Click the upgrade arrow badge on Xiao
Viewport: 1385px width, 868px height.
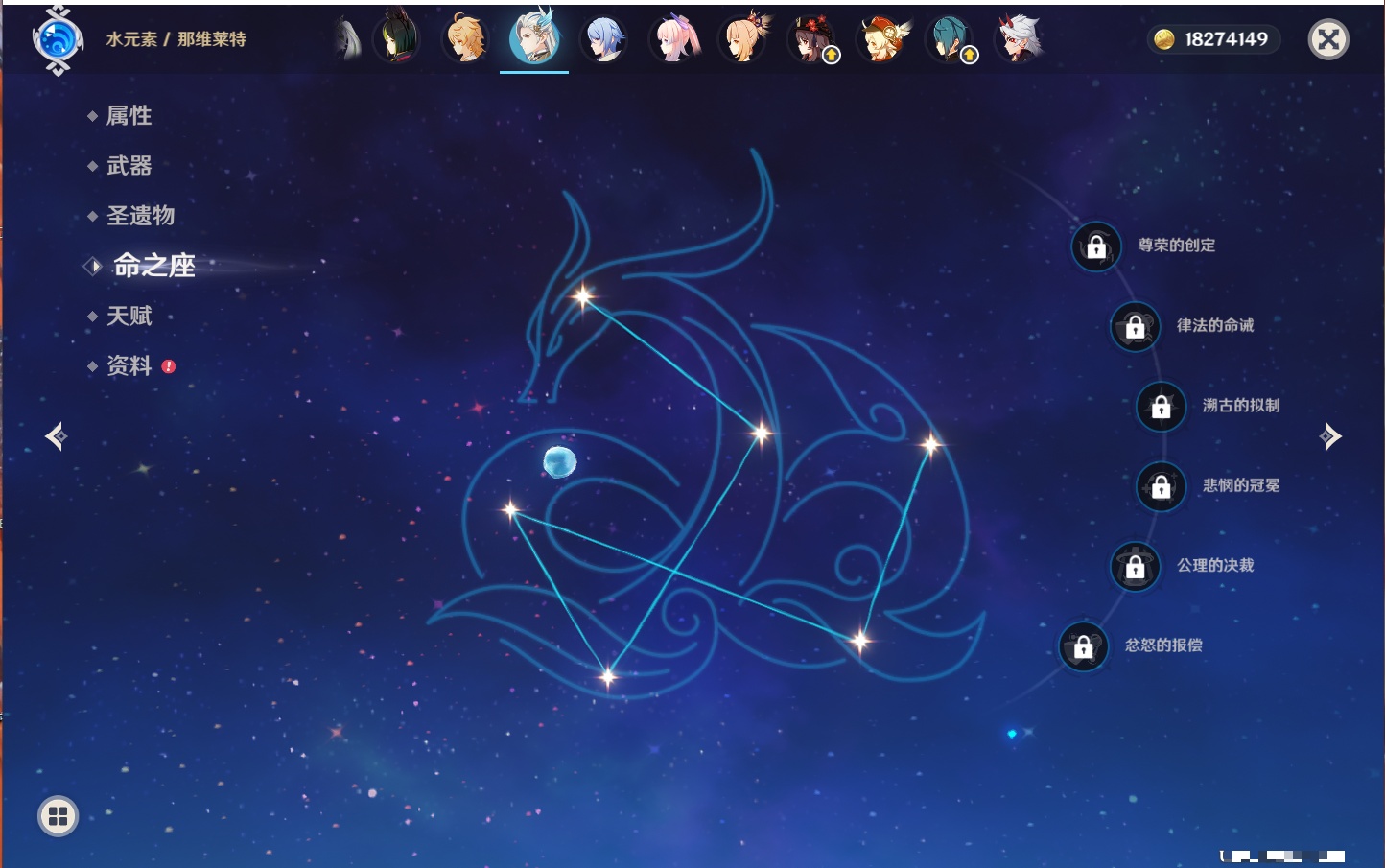[970, 56]
